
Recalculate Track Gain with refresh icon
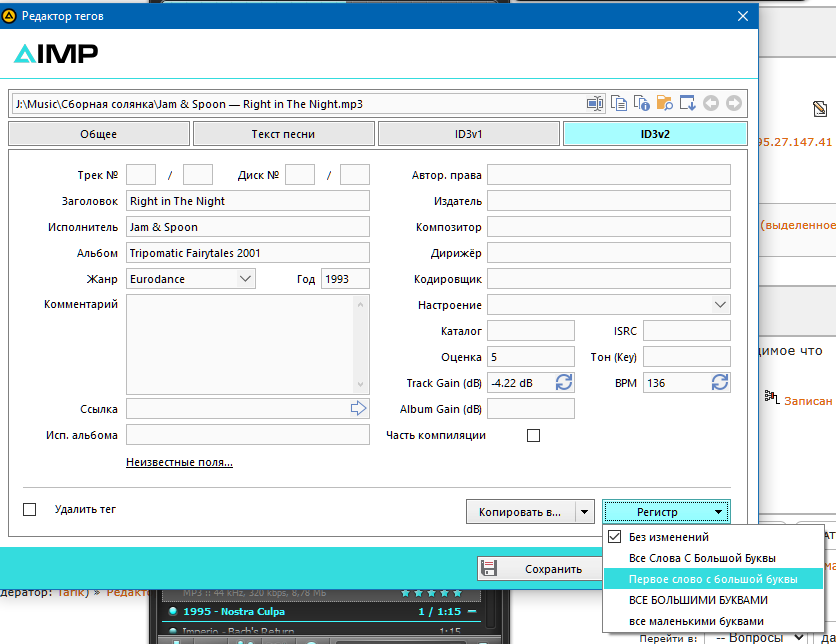click(564, 382)
